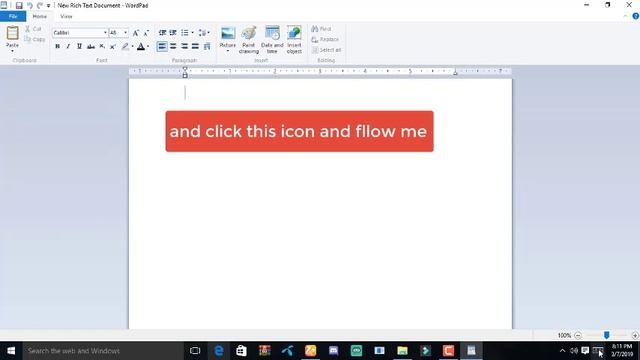The width and height of the screenshot is (640, 360).
Task: Toggle Italic formatting
Action: coord(68,47)
